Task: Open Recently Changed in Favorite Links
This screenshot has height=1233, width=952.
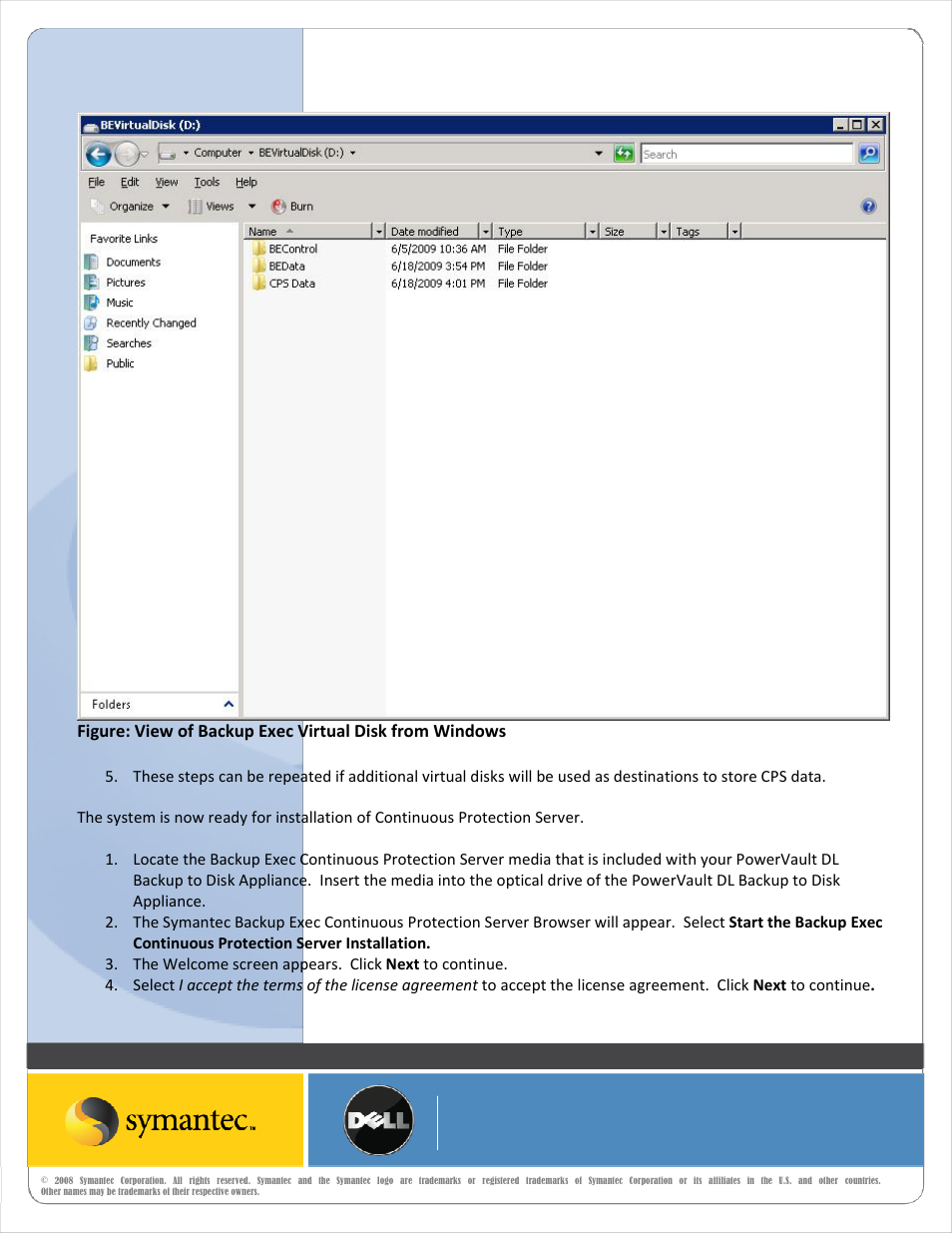Action: [152, 322]
